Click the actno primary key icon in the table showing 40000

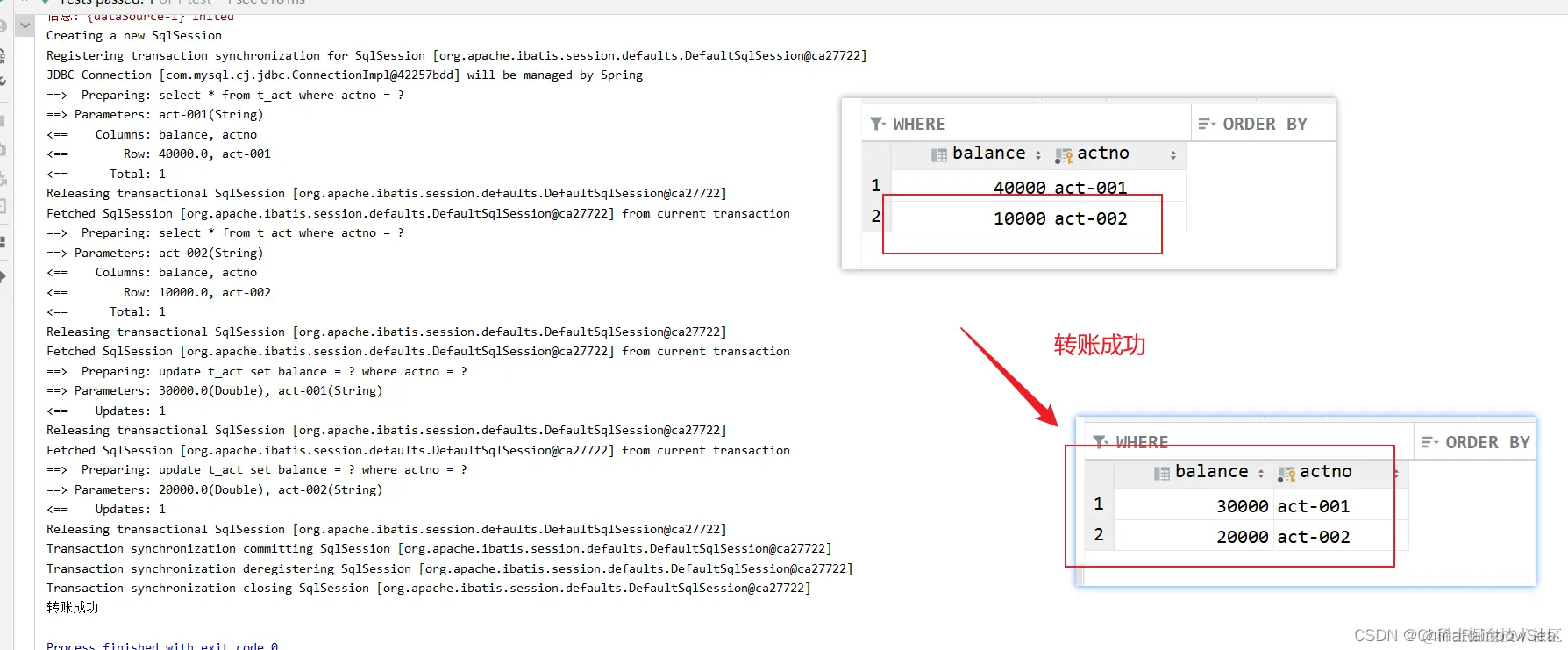pos(1064,155)
